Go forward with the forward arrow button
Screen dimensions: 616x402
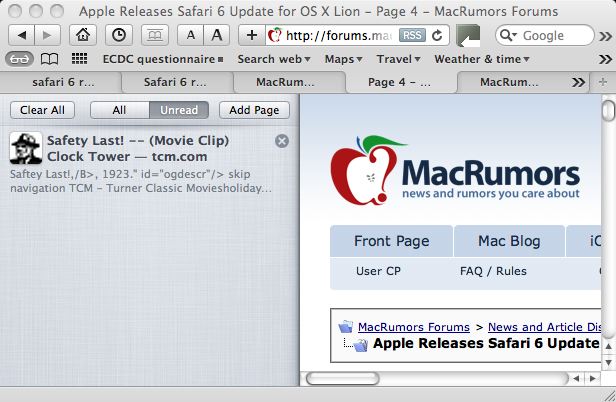click(48, 36)
